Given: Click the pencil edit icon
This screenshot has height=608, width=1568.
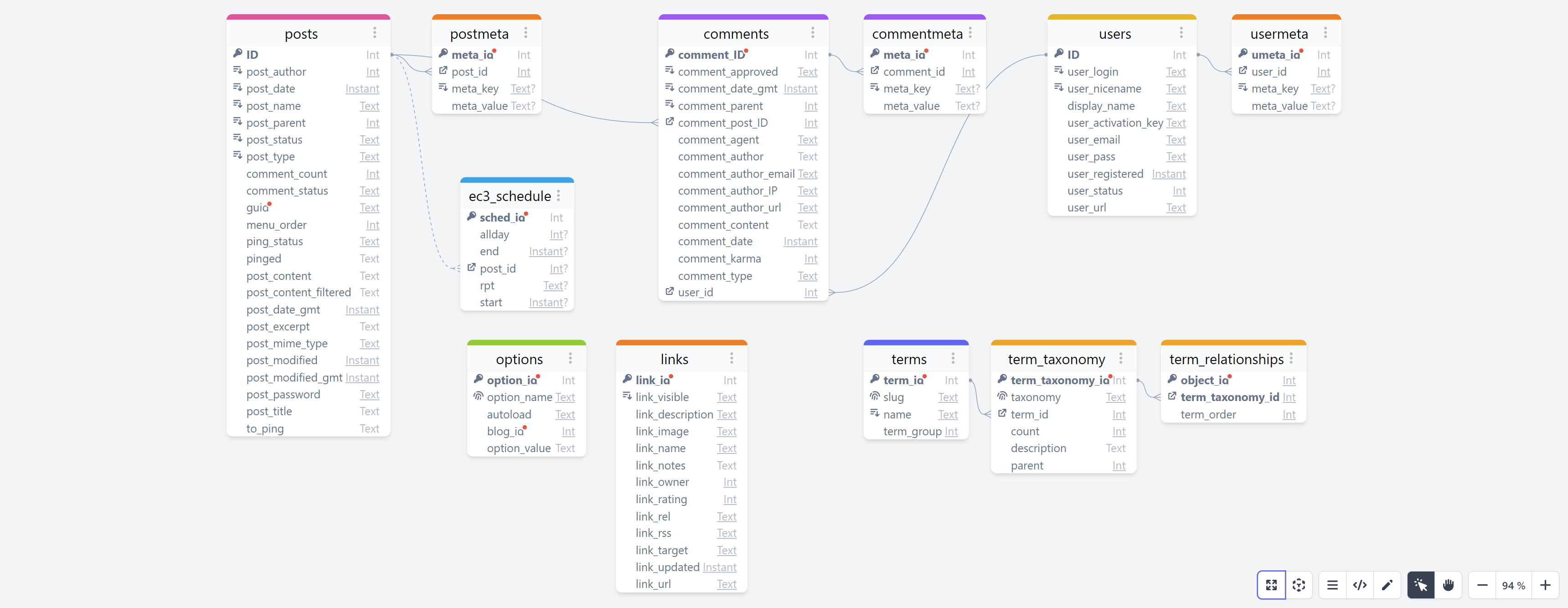Looking at the screenshot, I should [1387, 585].
